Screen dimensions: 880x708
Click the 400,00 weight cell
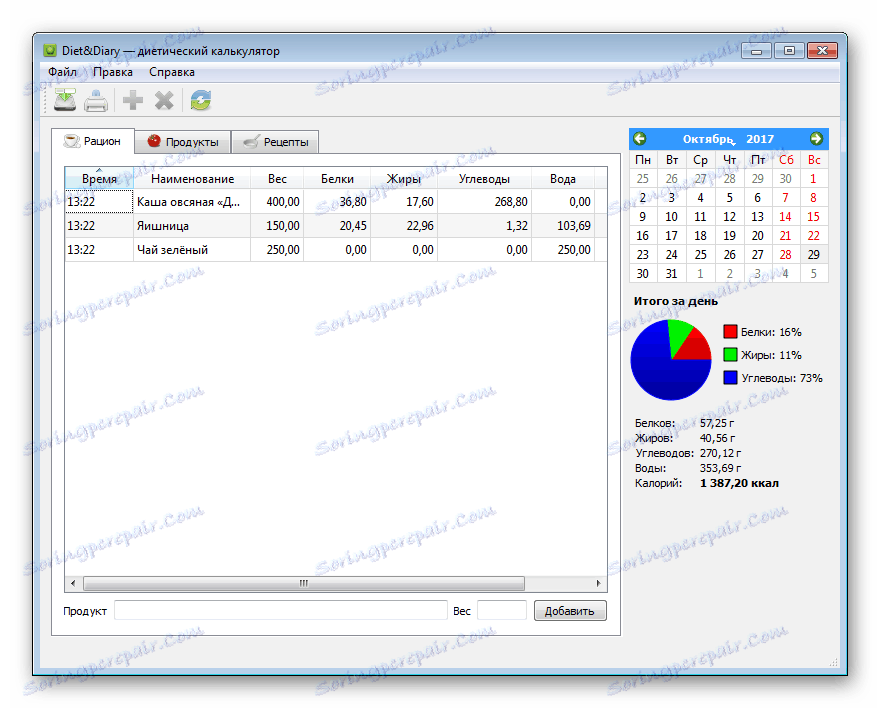click(x=277, y=202)
